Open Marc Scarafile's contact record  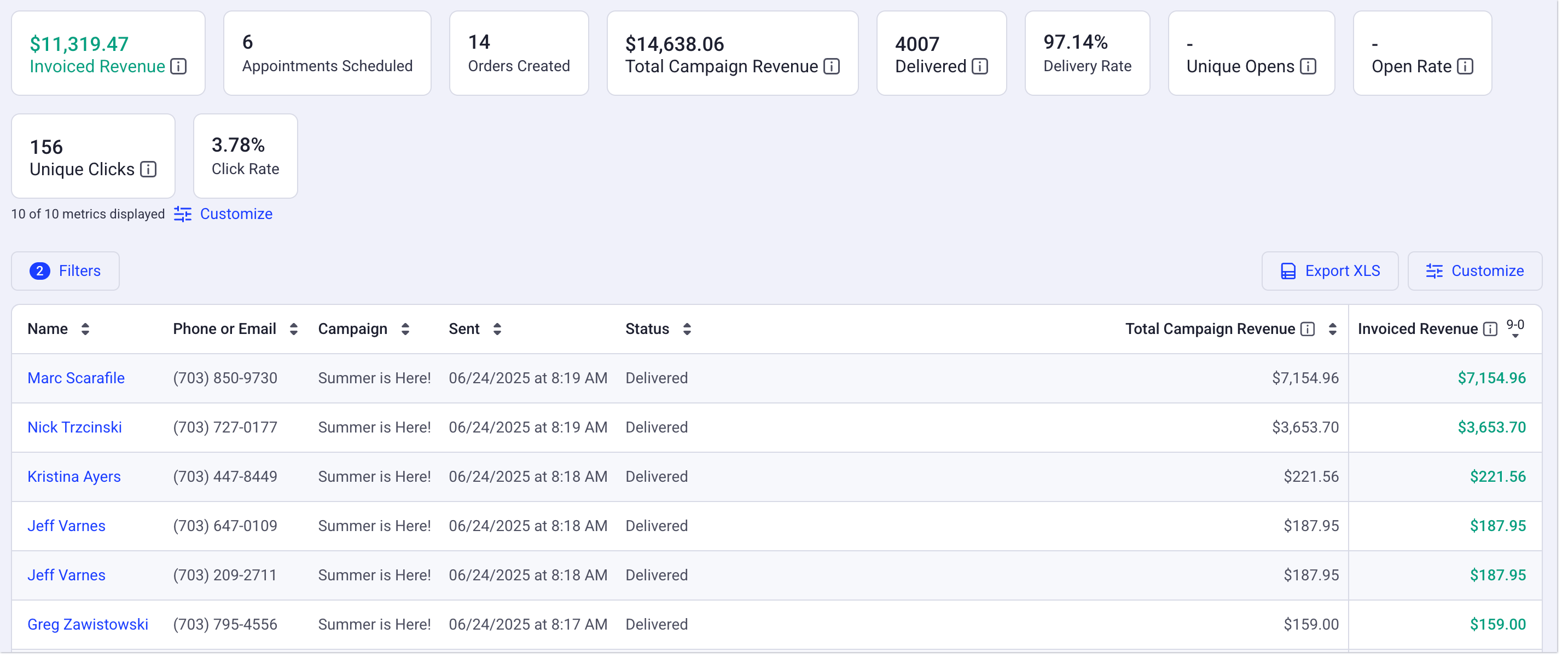(x=76, y=378)
